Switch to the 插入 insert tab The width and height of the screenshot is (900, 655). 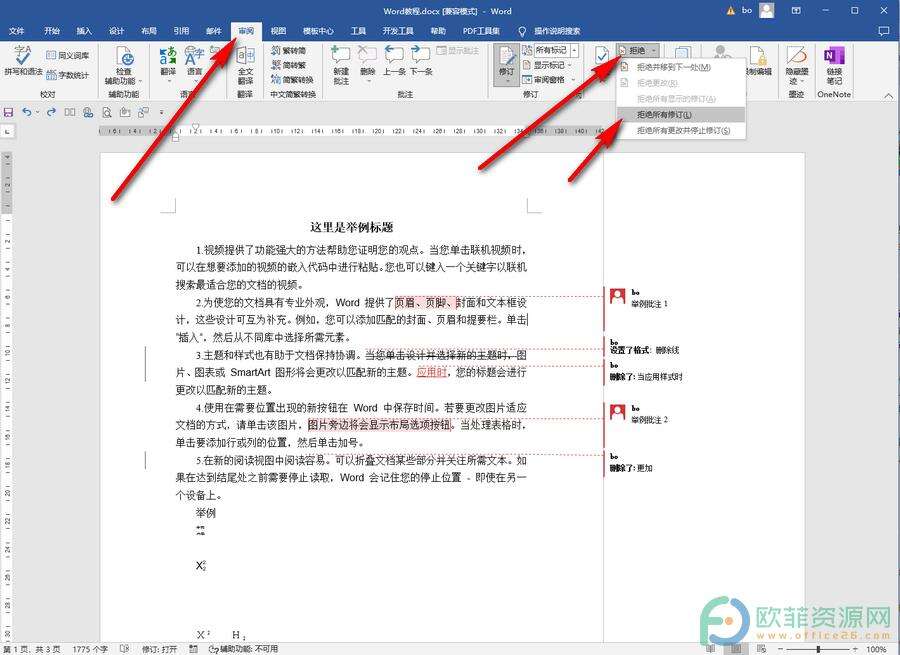pos(84,31)
